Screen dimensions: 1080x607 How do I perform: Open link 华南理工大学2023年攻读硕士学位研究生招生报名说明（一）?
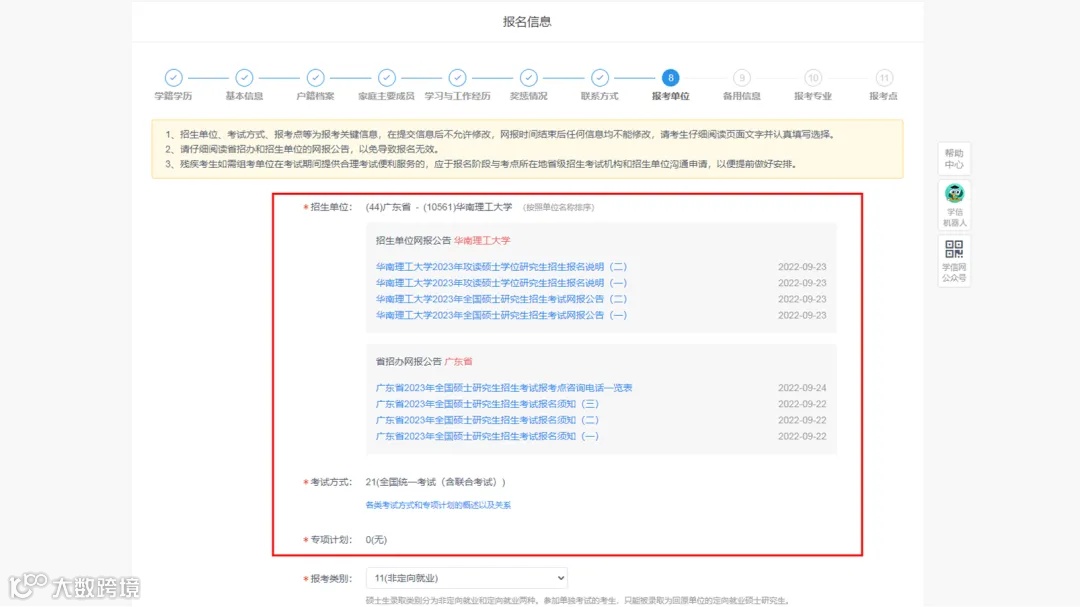pyautogui.click(x=501, y=283)
